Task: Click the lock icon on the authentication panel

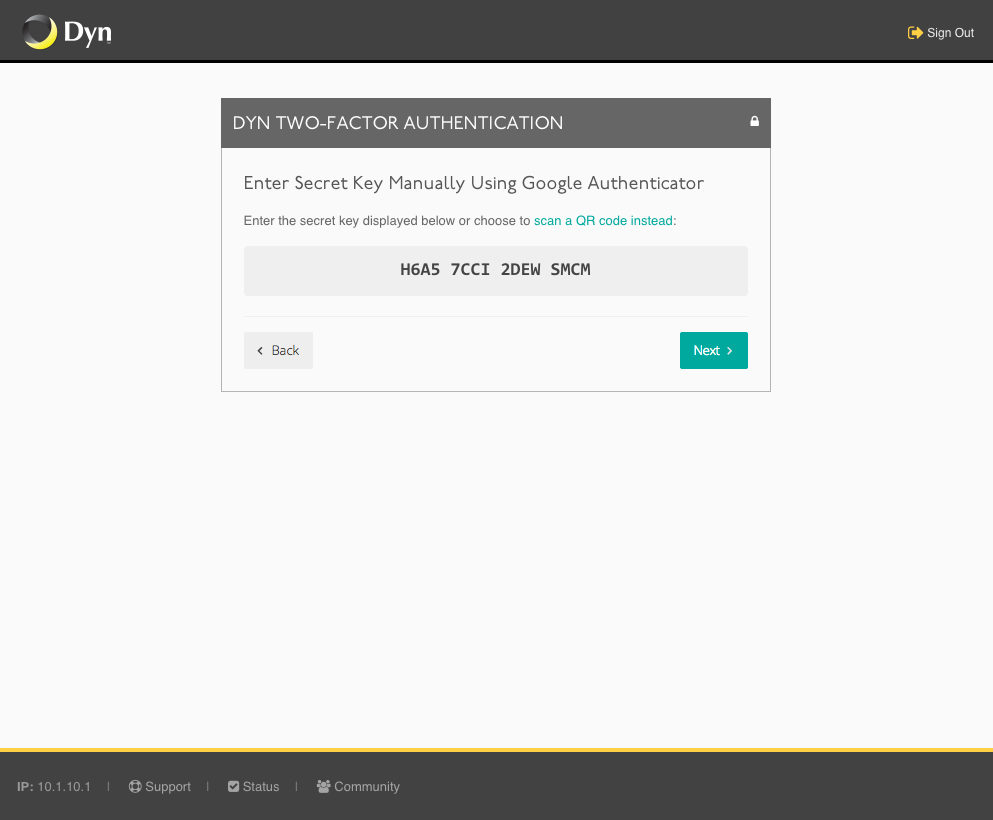Action: pos(754,120)
